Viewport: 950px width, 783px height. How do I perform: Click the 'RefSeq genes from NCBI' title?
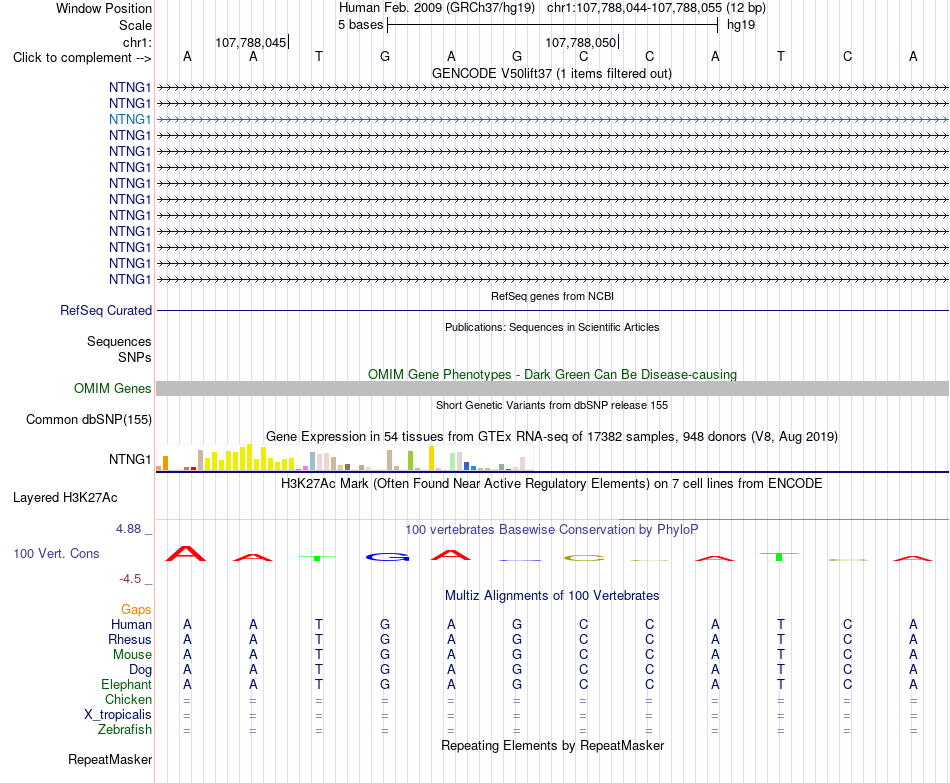(x=552, y=296)
